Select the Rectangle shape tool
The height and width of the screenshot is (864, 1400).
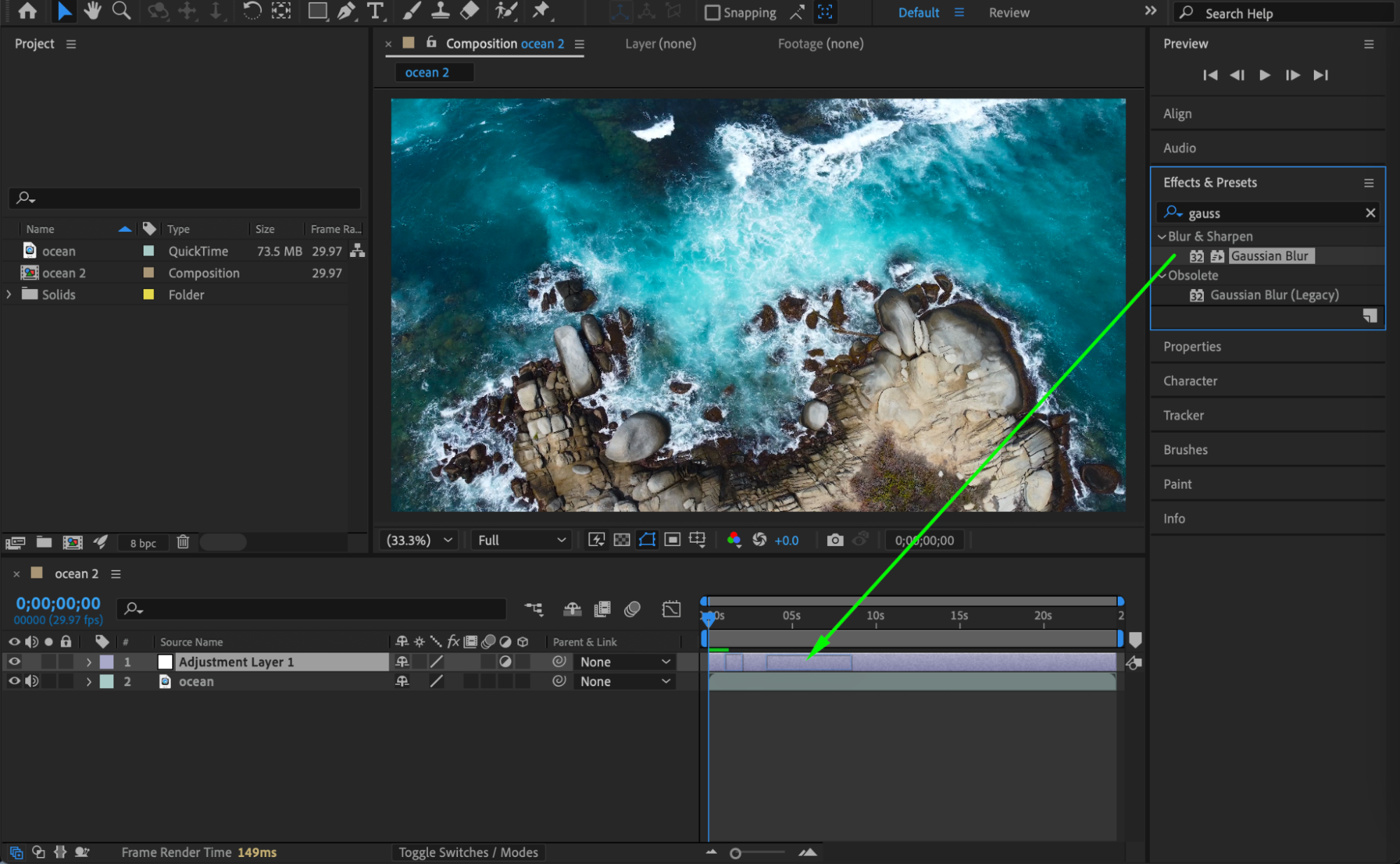point(317,11)
